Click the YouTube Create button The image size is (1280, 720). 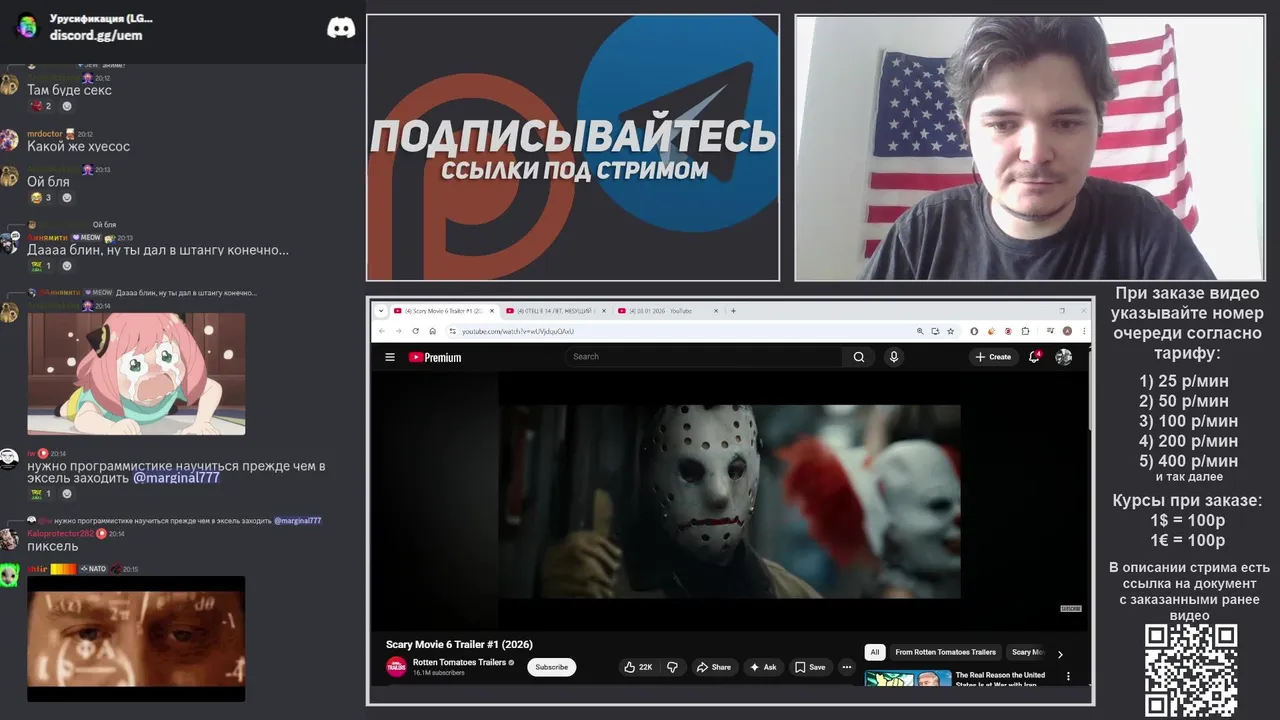pos(993,357)
